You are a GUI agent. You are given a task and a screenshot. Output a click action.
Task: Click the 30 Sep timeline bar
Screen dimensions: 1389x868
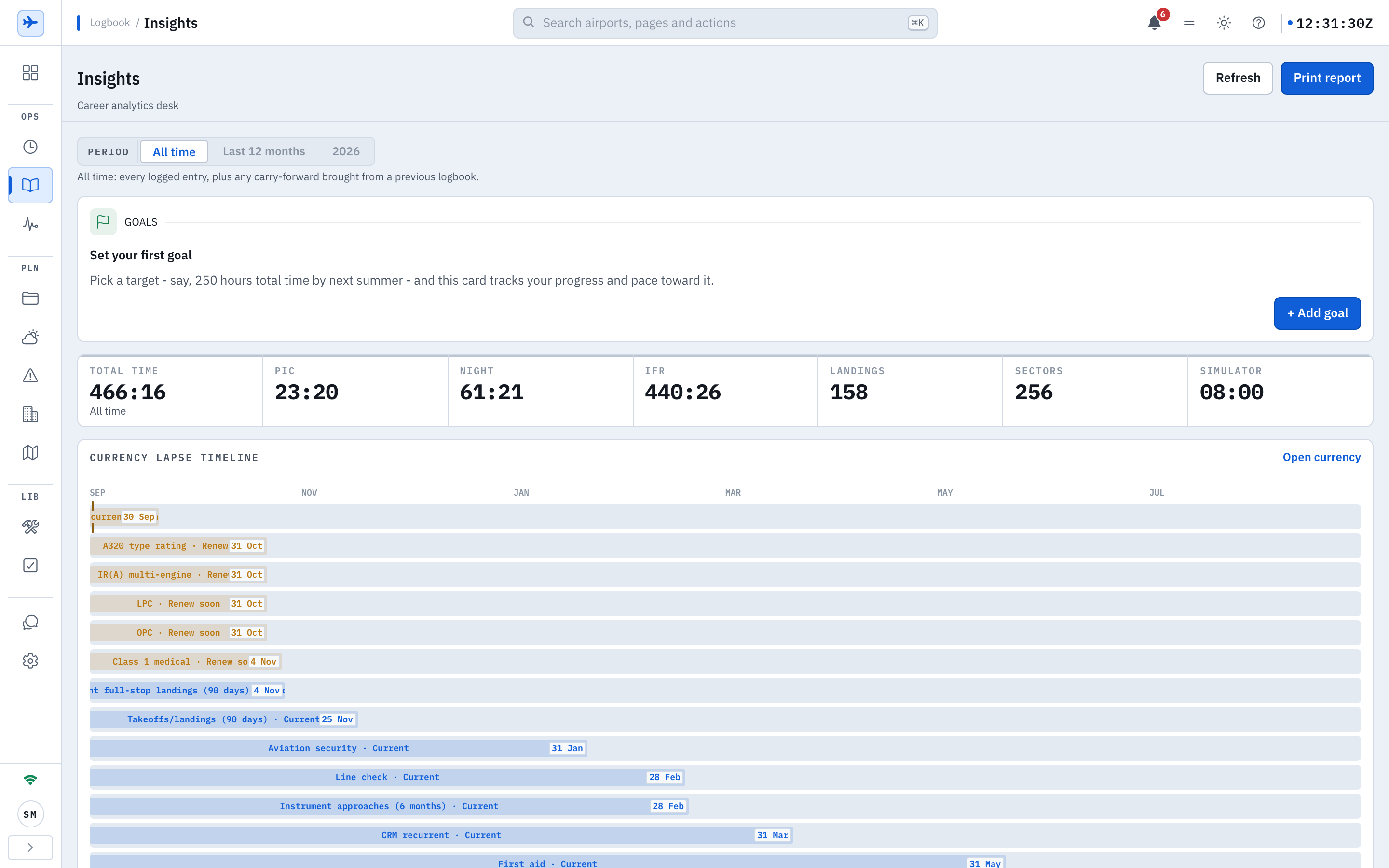coord(124,516)
